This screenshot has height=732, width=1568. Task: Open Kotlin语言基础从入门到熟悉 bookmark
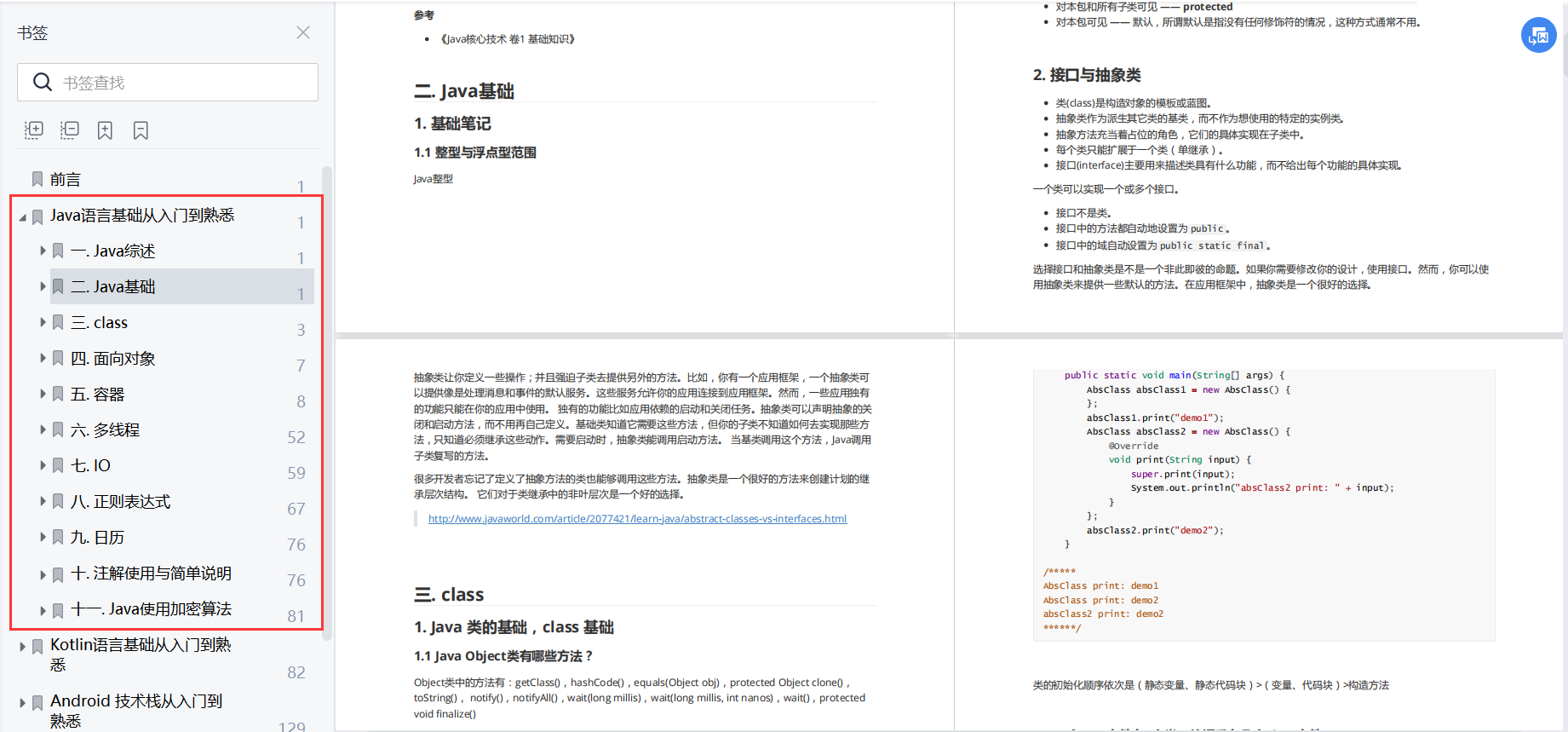141,654
